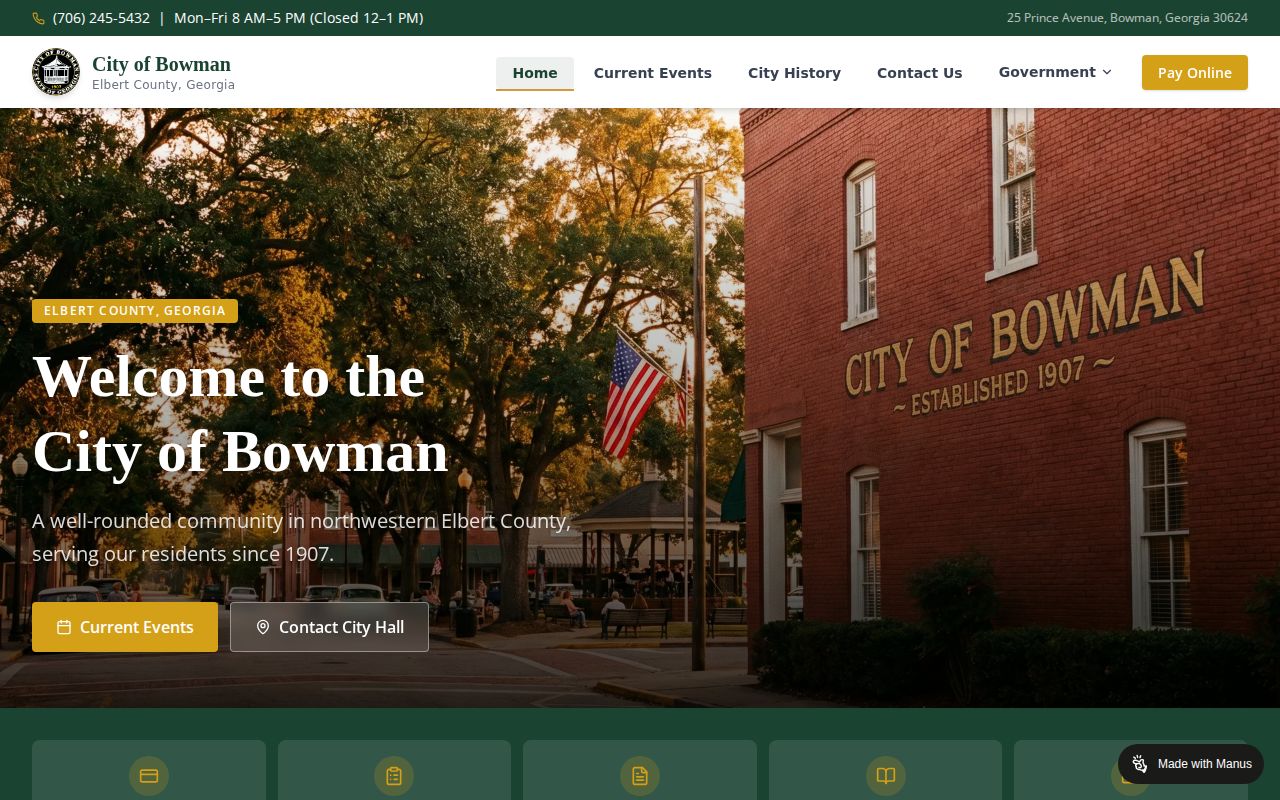Click the 'Elbert County, Georgia' subtitle under the logo
This screenshot has width=1280, height=800.
click(x=163, y=85)
